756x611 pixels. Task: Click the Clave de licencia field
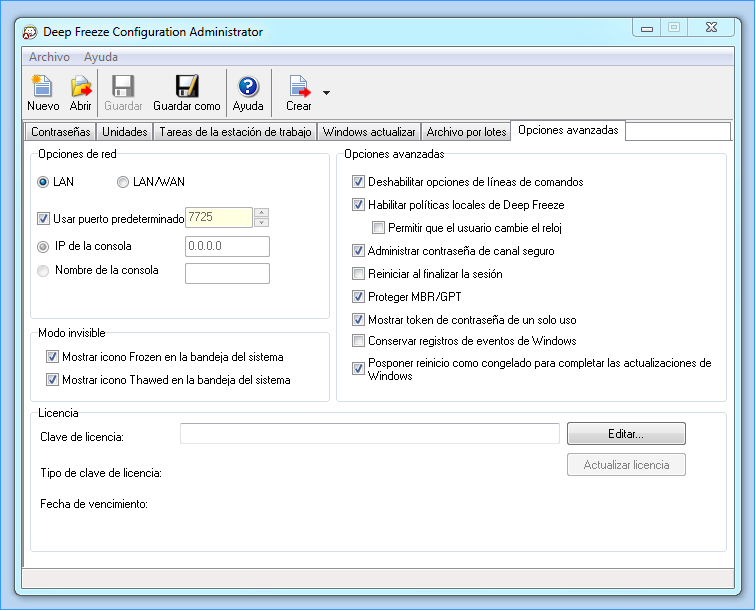click(x=370, y=434)
